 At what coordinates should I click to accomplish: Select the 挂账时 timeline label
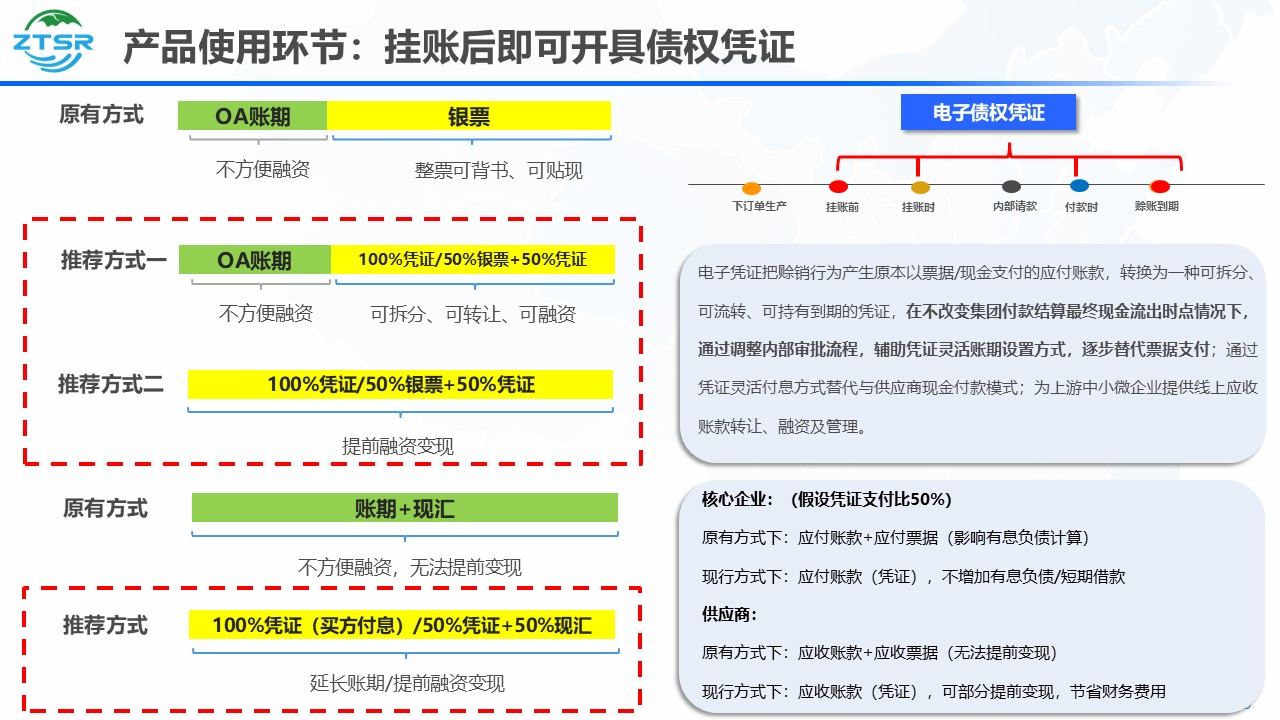point(918,207)
